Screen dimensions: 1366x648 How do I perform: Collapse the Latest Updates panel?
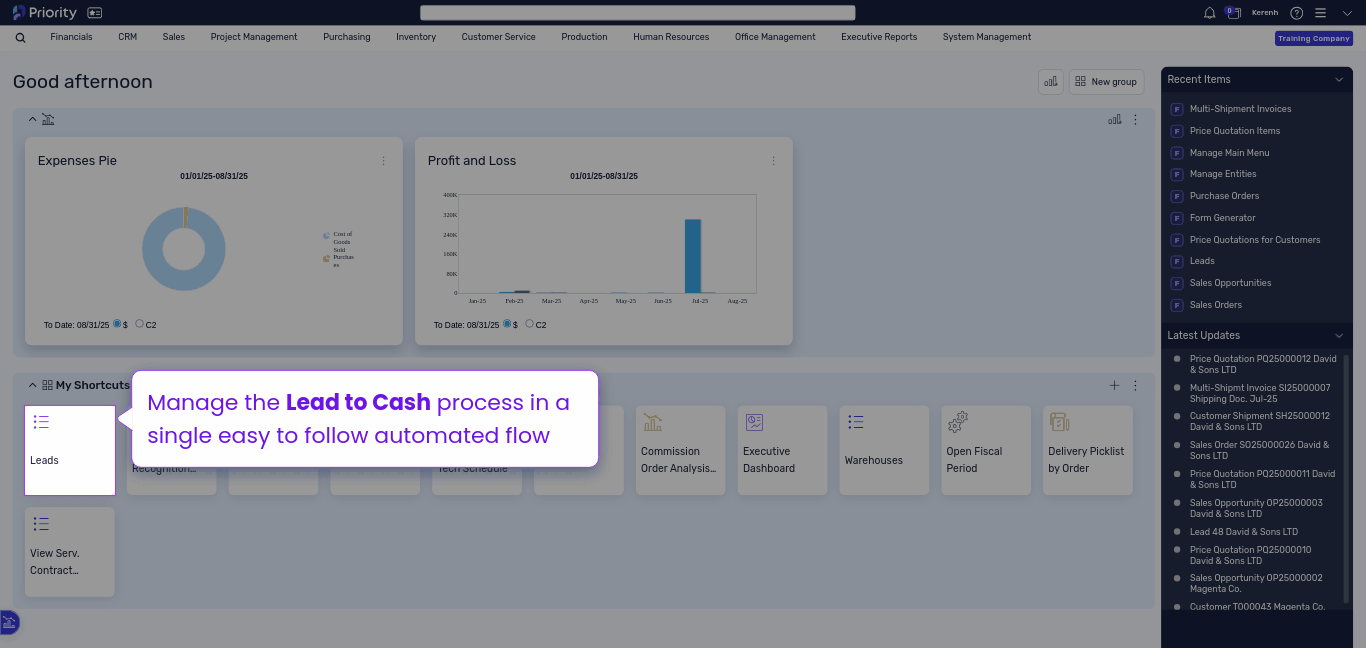coord(1339,336)
